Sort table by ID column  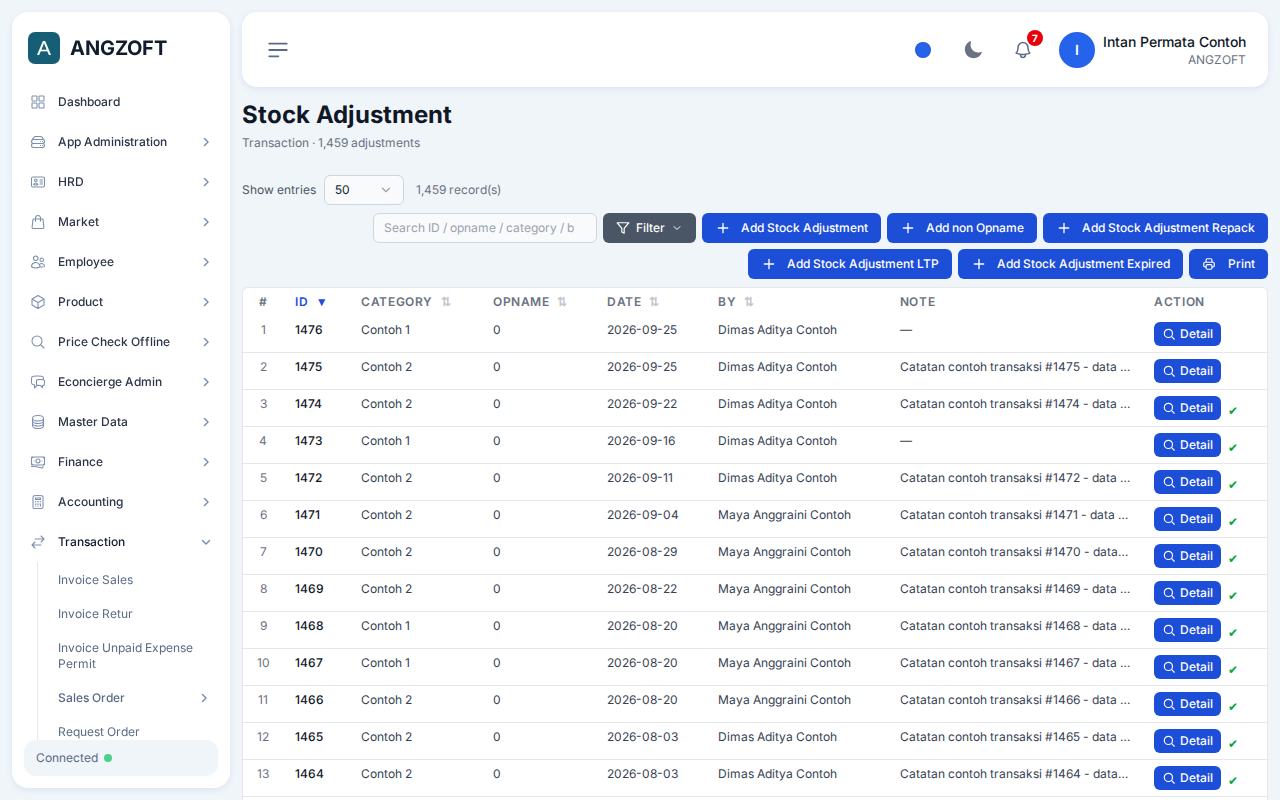coord(310,302)
